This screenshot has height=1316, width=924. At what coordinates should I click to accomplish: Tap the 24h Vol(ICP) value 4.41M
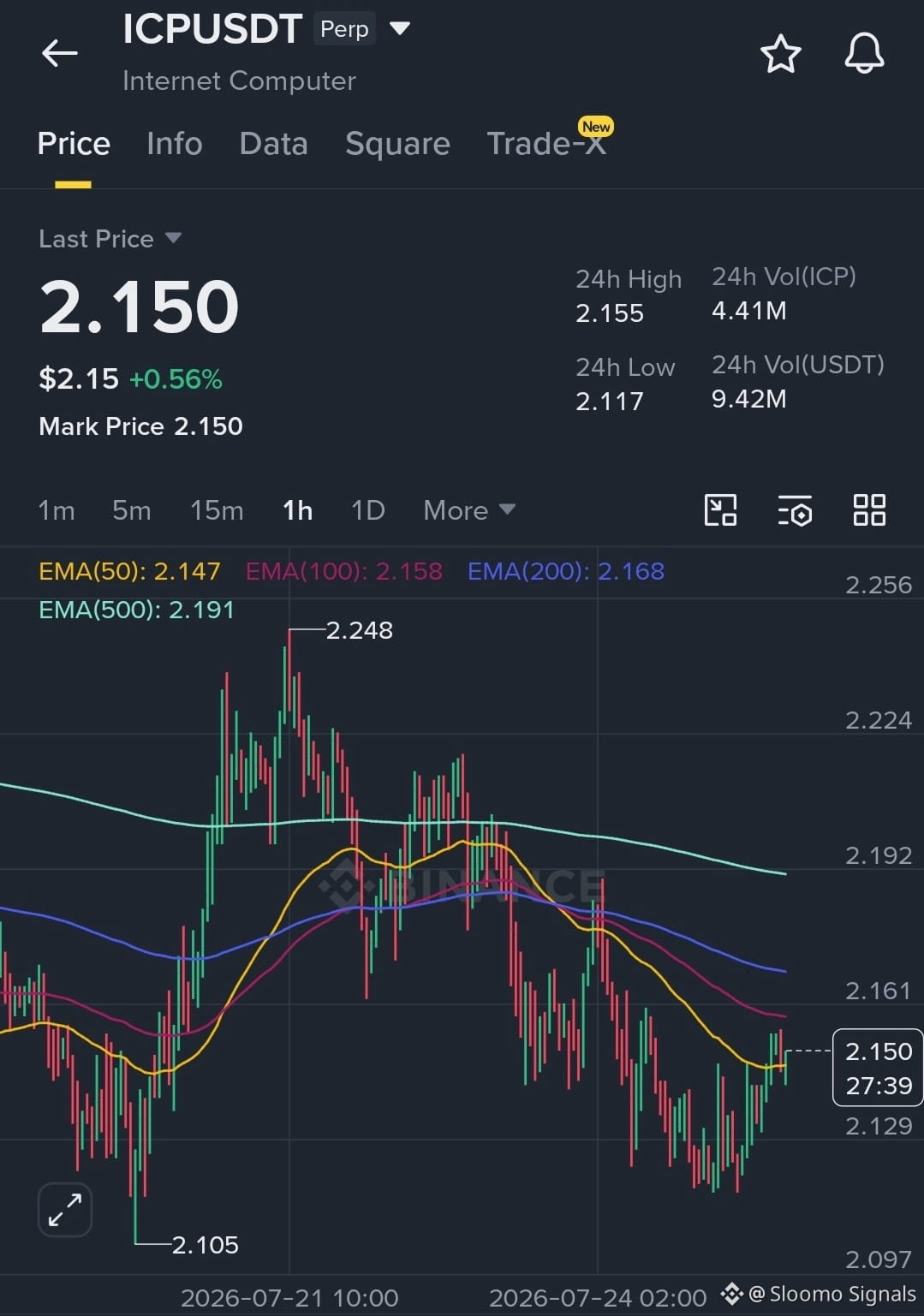click(x=748, y=311)
